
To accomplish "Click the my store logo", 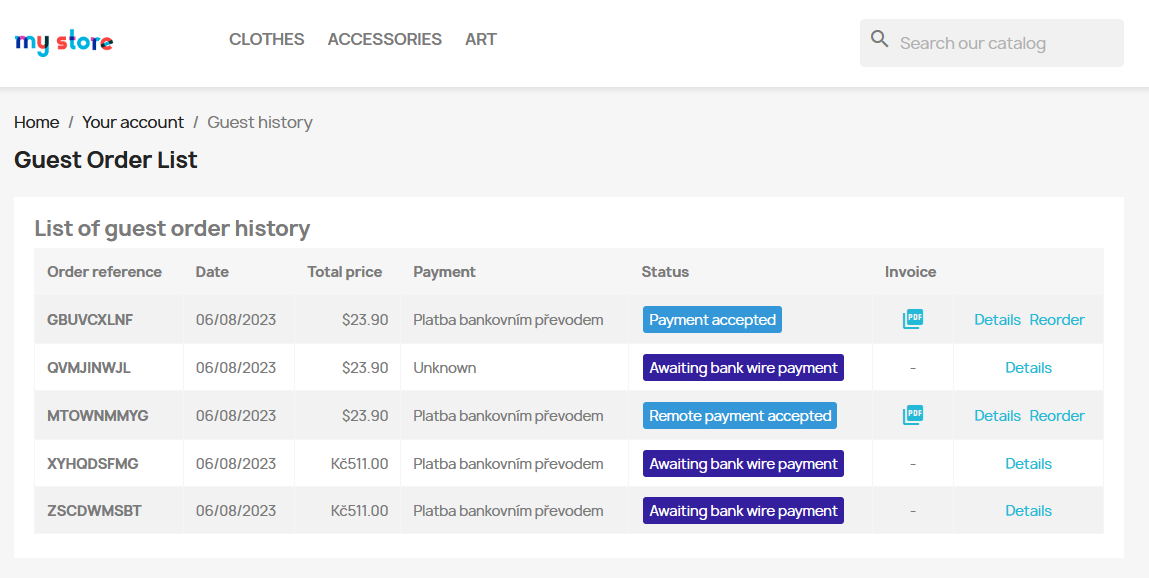I will 64,42.
